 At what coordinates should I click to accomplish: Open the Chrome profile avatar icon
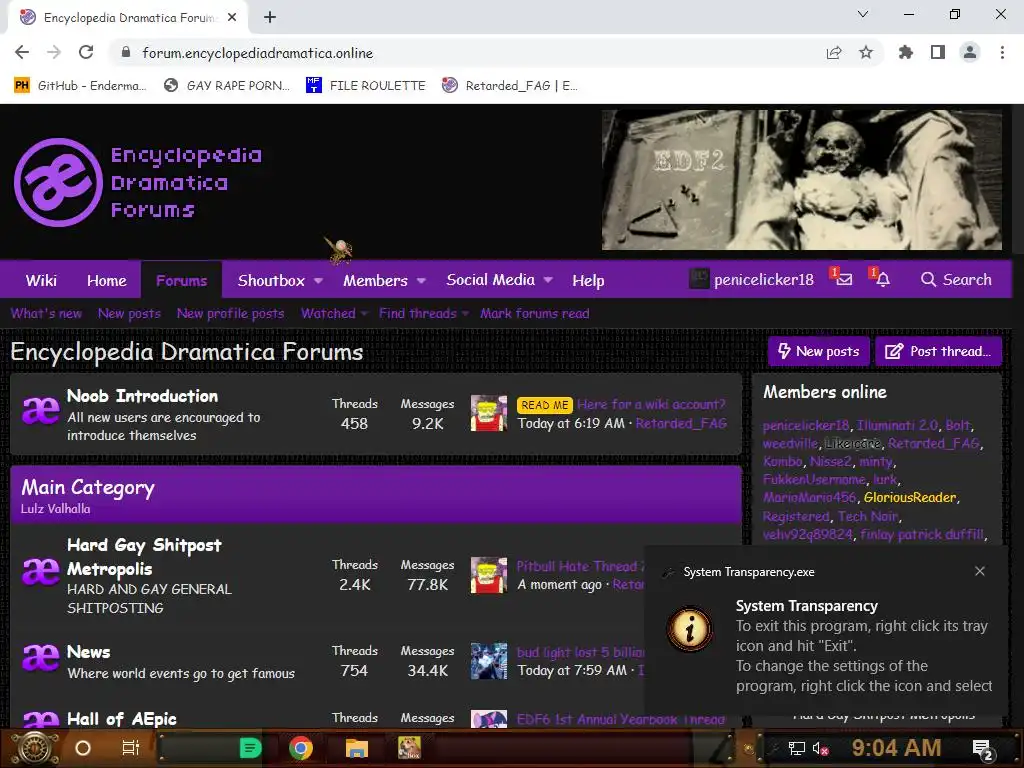click(970, 52)
